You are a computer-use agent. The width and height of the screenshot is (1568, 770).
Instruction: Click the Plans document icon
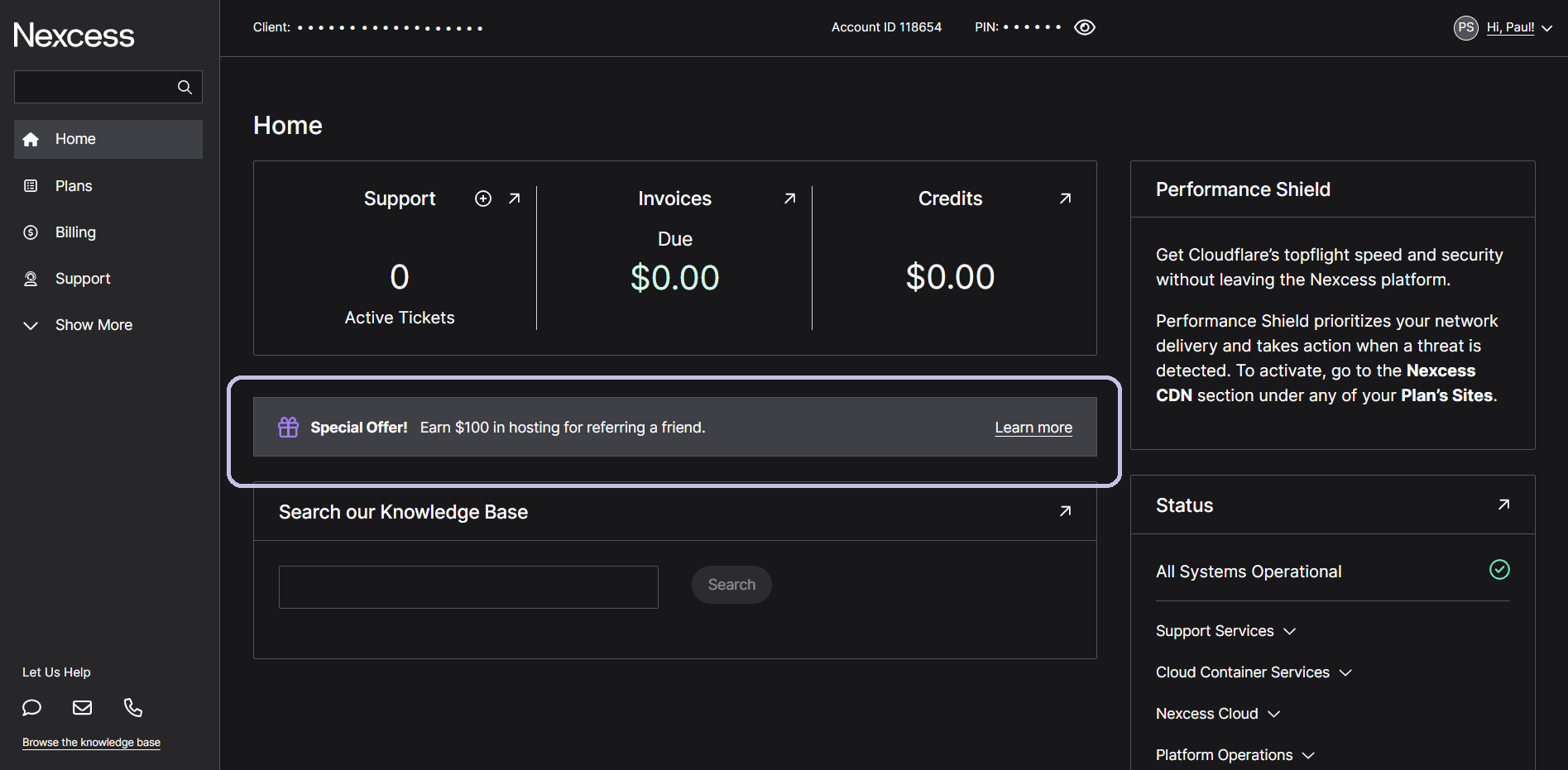coord(31,185)
